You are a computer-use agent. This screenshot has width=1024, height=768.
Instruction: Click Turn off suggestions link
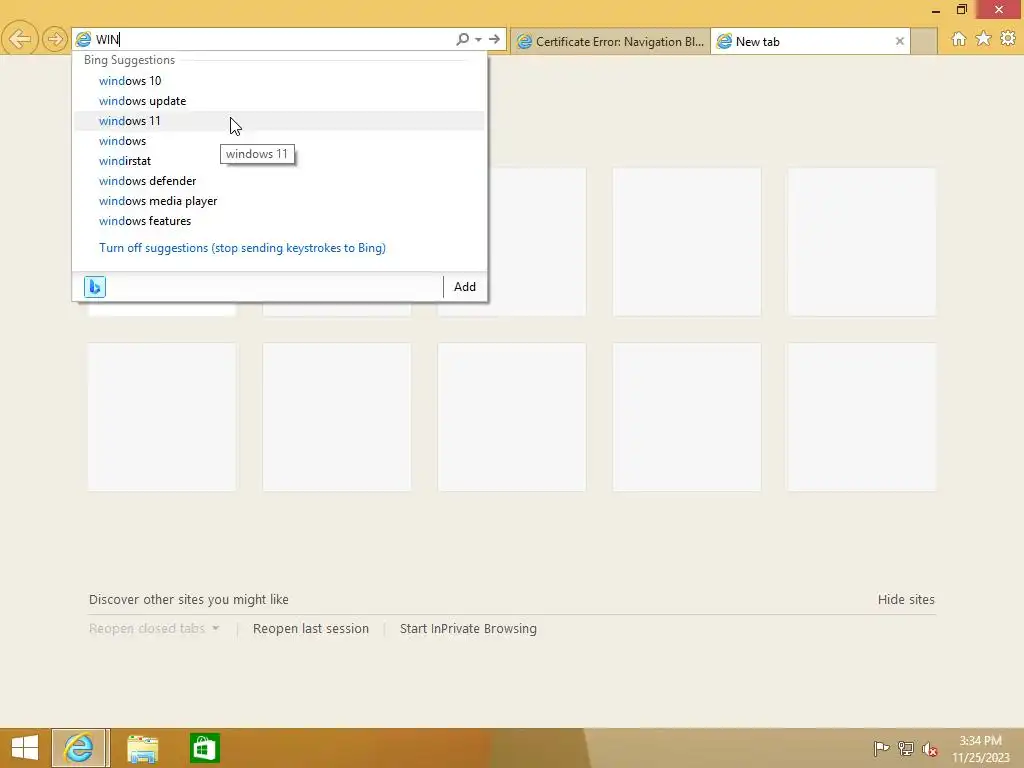242,248
